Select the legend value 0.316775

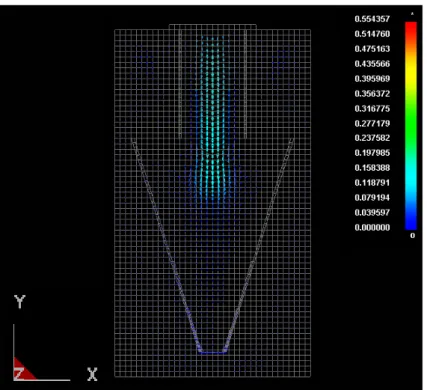372,109
